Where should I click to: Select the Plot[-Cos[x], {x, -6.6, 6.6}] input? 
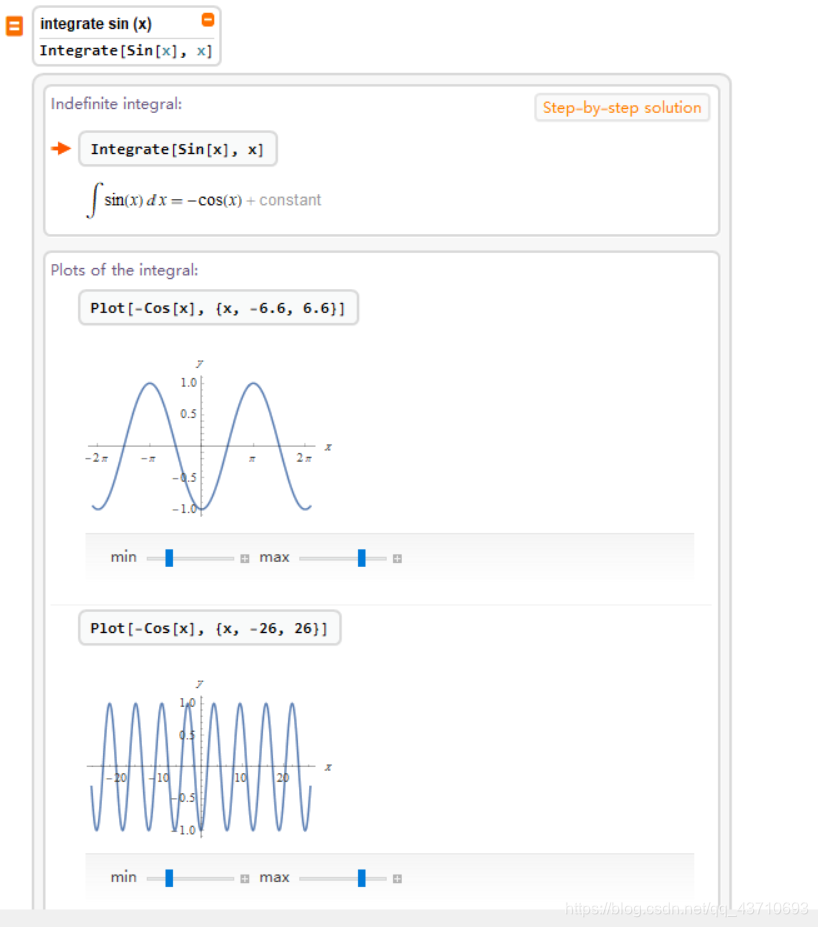[x=217, y=308]
